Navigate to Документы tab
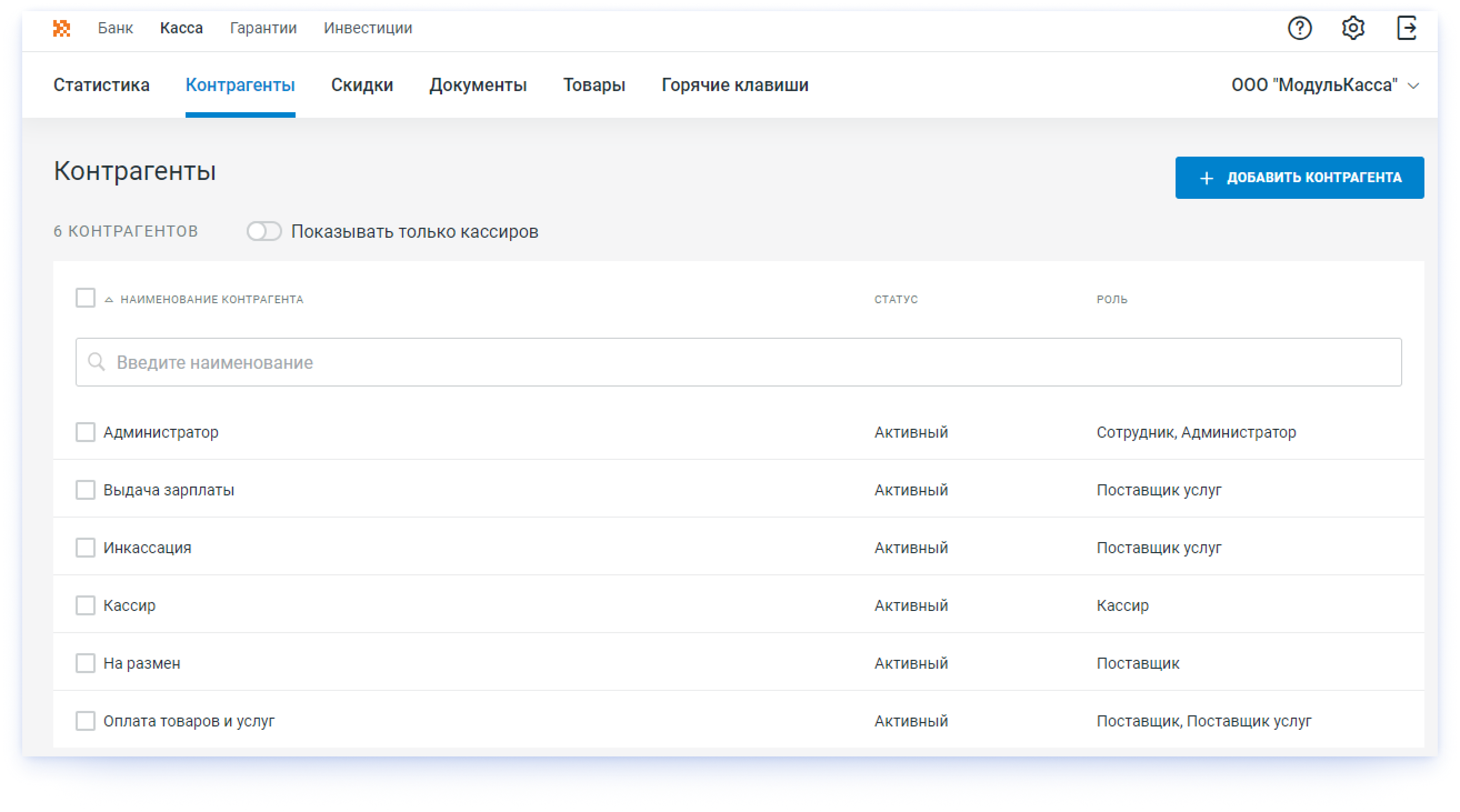The height and width of the screenshot is (812, 1460). (478, 85)
